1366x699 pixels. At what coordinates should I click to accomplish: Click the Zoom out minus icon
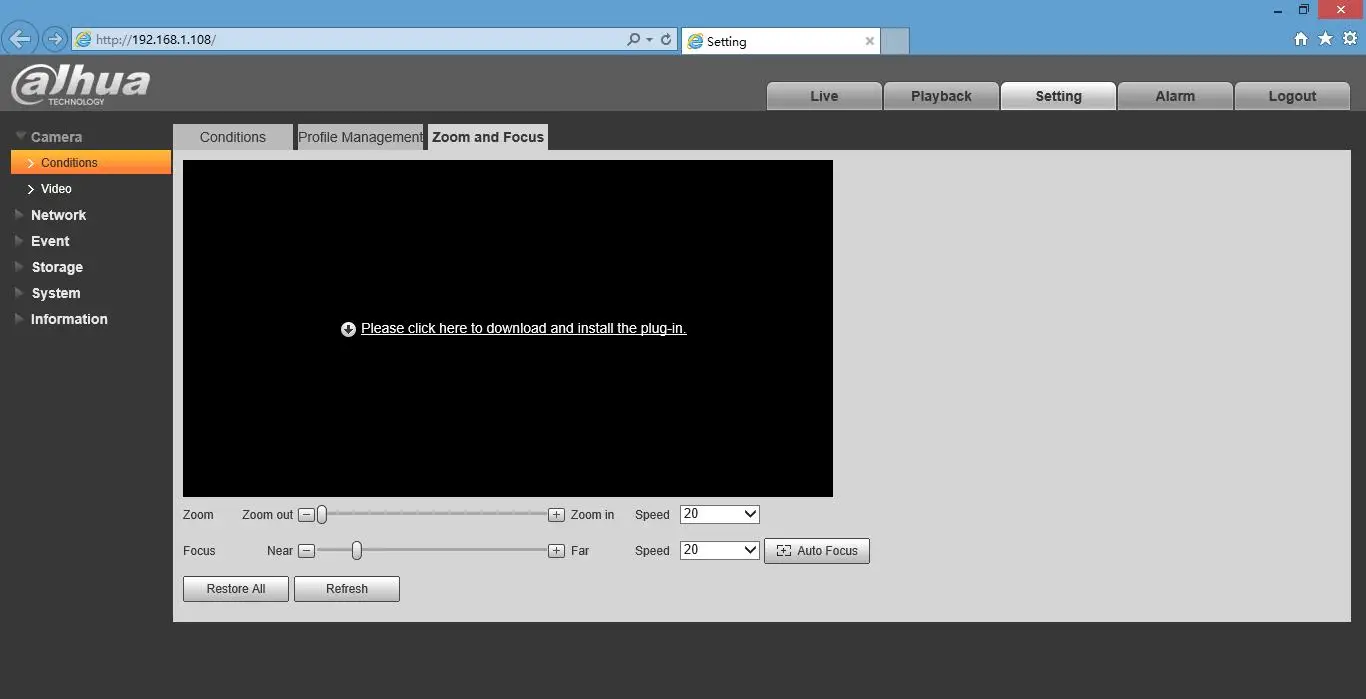(x=307, y=515)
